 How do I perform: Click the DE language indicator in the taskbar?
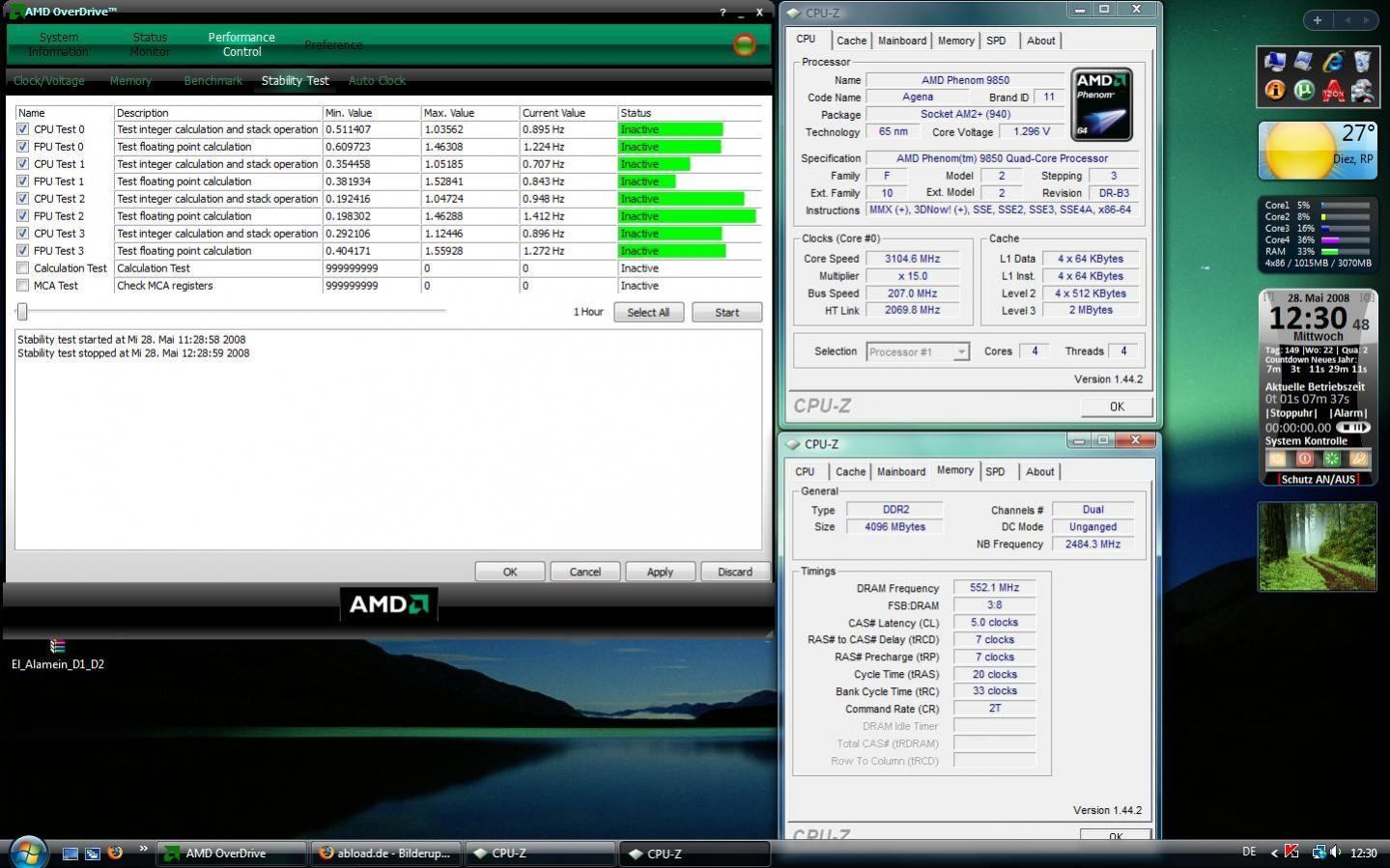(x=1249, y=852)
